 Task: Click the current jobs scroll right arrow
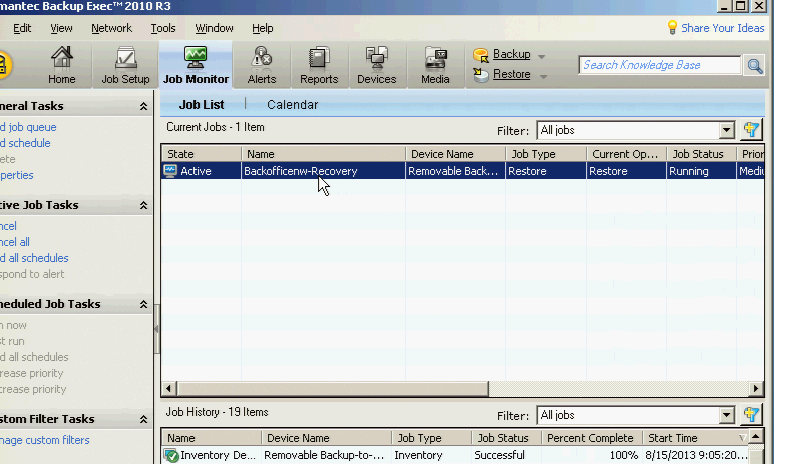click(756, 389)
